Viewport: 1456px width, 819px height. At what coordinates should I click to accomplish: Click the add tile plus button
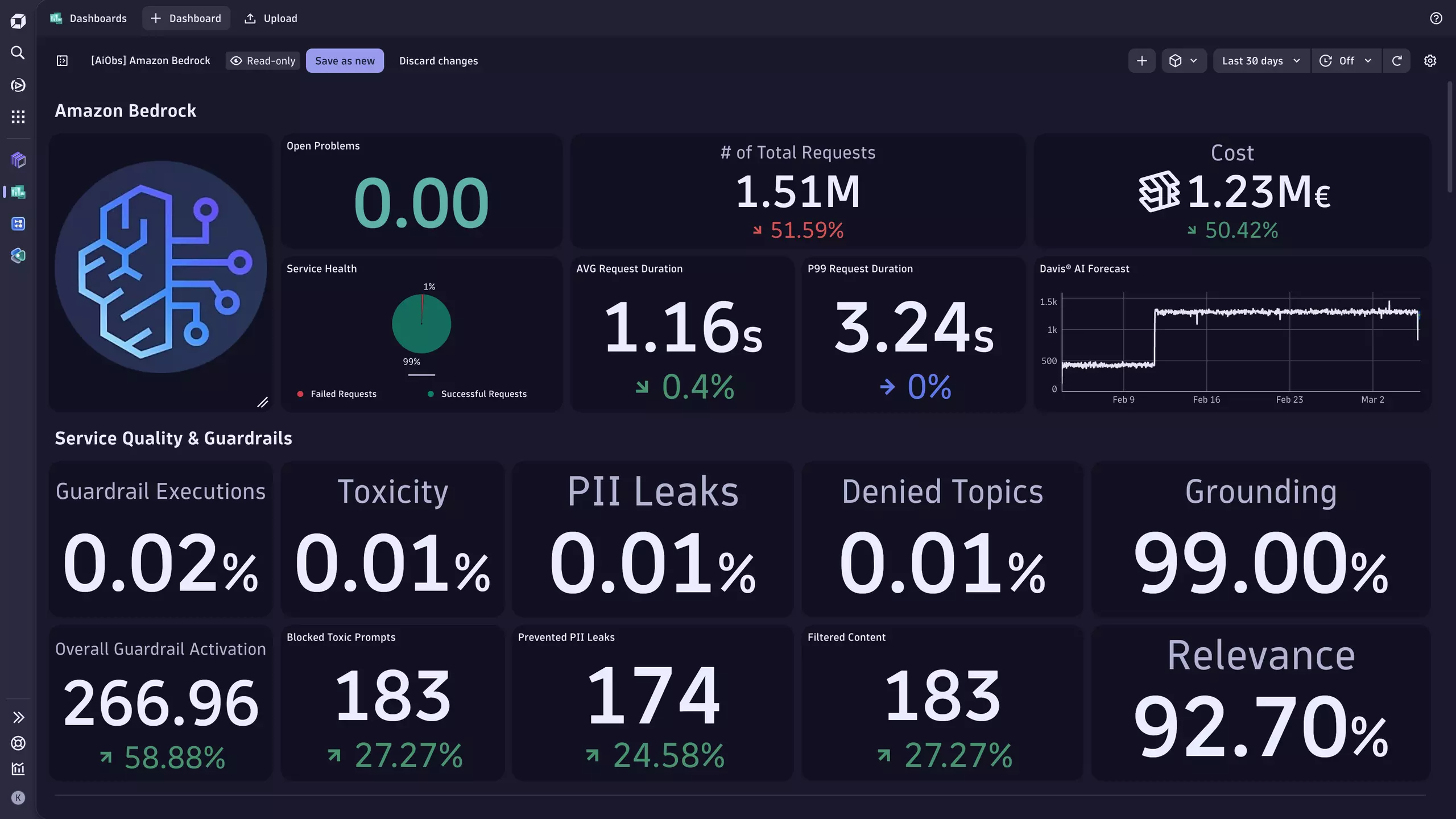coord(1141,61)
